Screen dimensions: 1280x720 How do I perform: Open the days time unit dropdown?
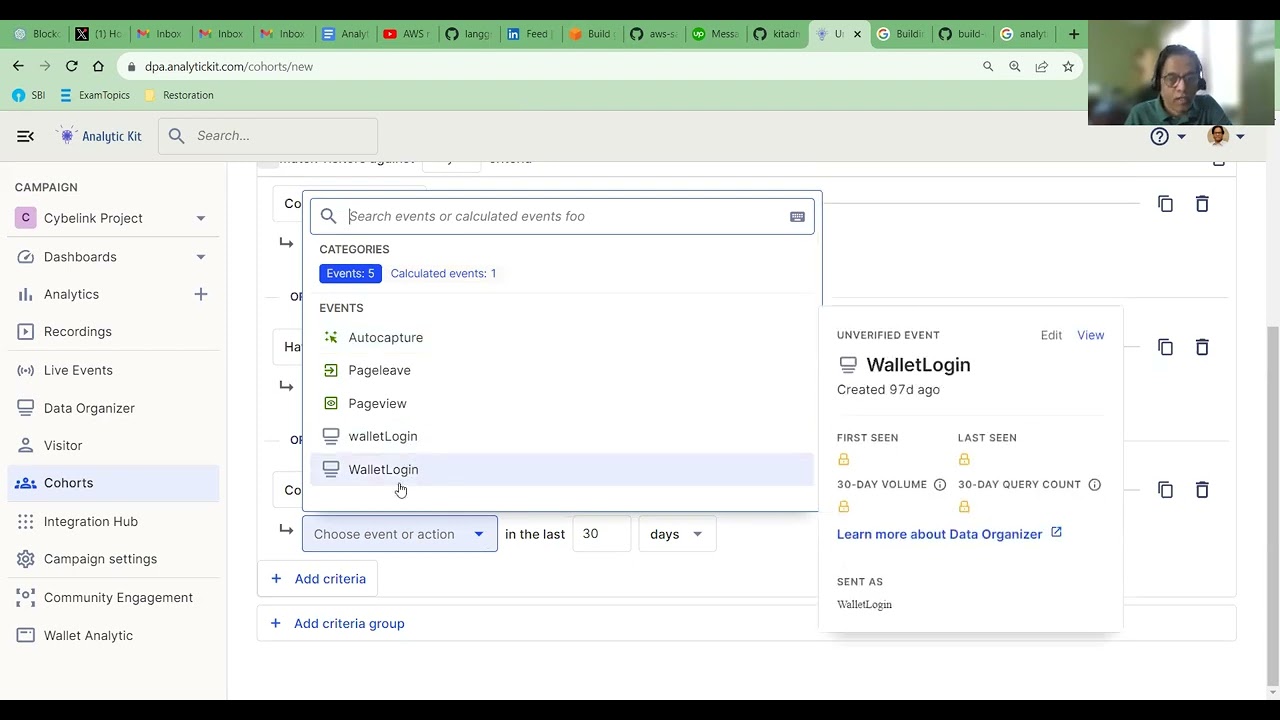click(x=677, y=534)
